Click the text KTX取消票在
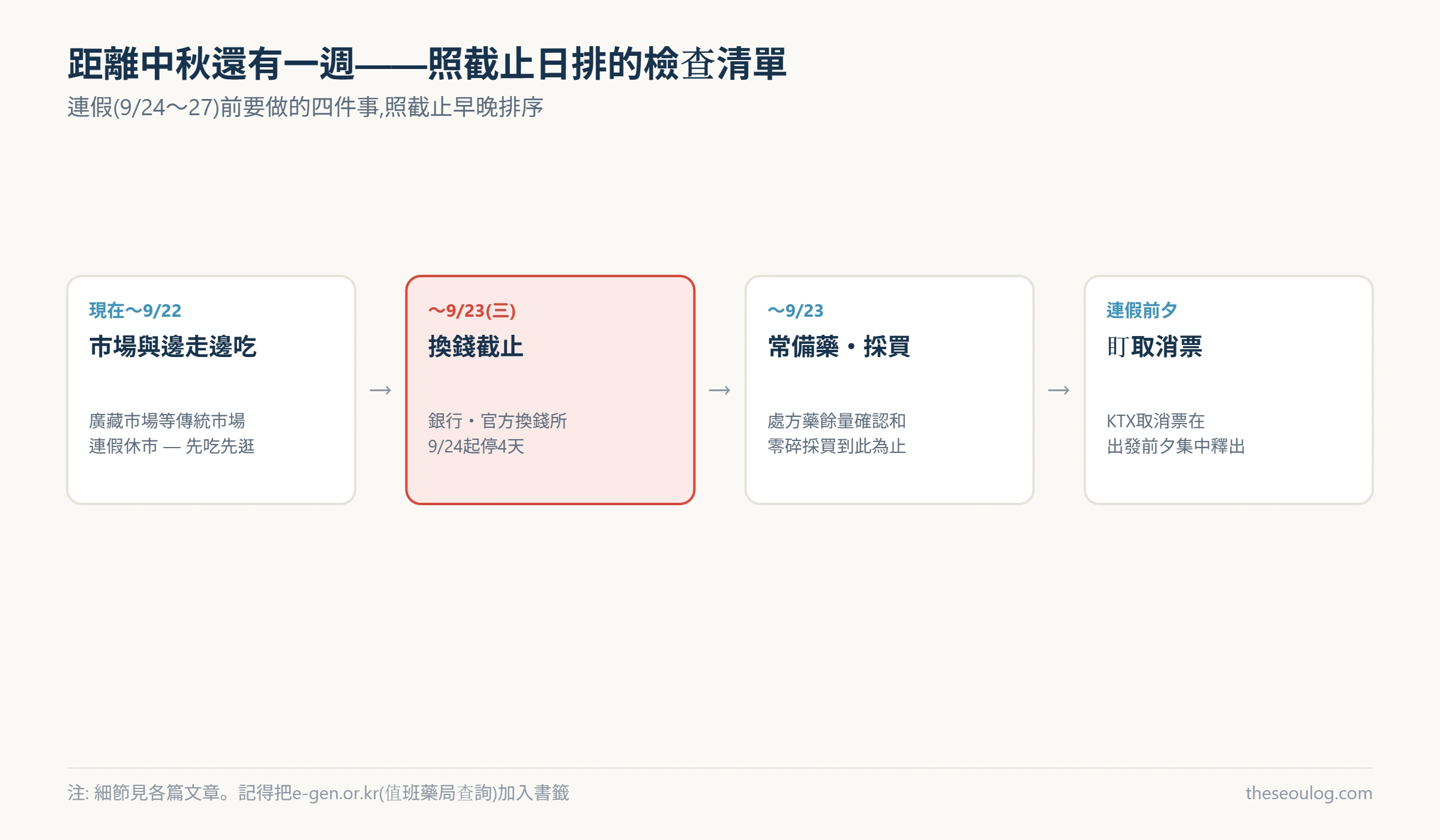This screenshot has height=840, width=1440. pos(1156,421)
